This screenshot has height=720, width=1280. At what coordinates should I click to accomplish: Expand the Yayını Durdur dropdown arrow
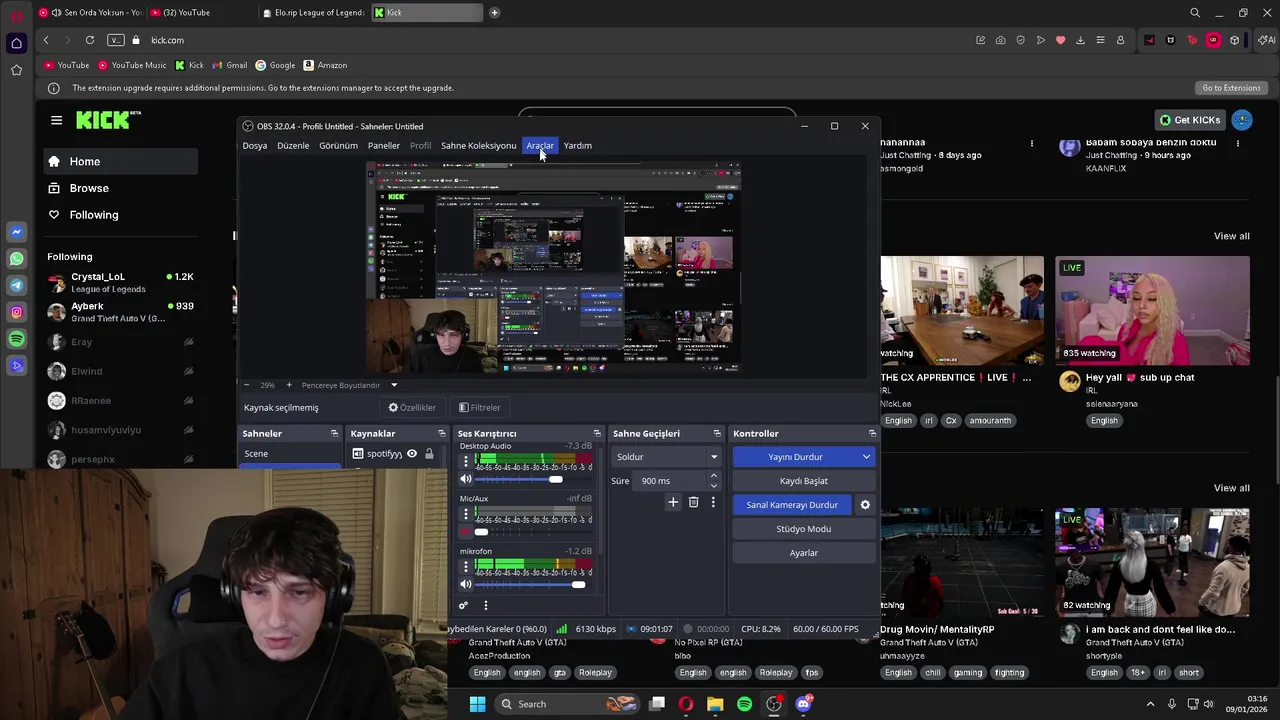[866, 457]
